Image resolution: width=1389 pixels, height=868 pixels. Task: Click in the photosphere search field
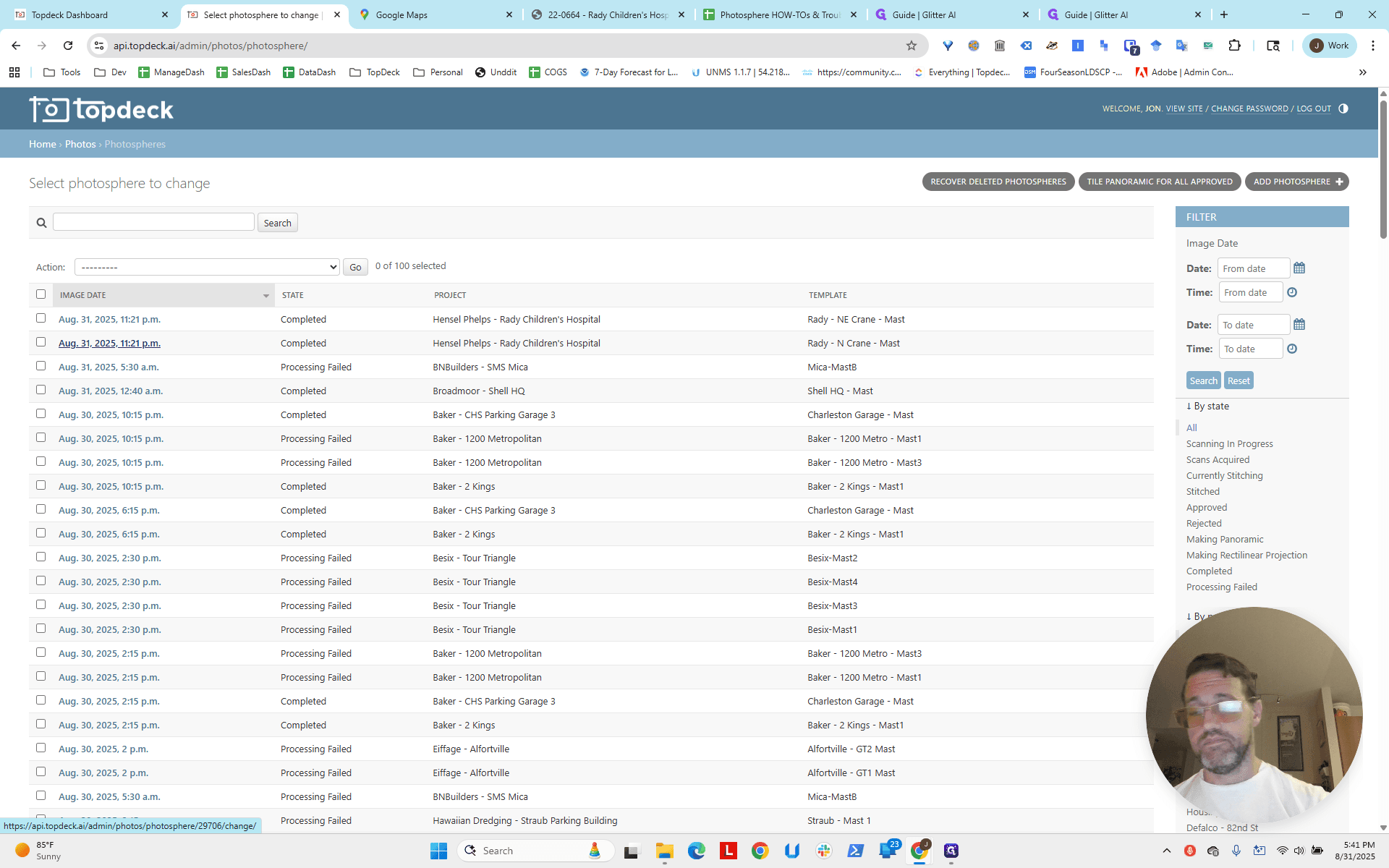point(153,222)
